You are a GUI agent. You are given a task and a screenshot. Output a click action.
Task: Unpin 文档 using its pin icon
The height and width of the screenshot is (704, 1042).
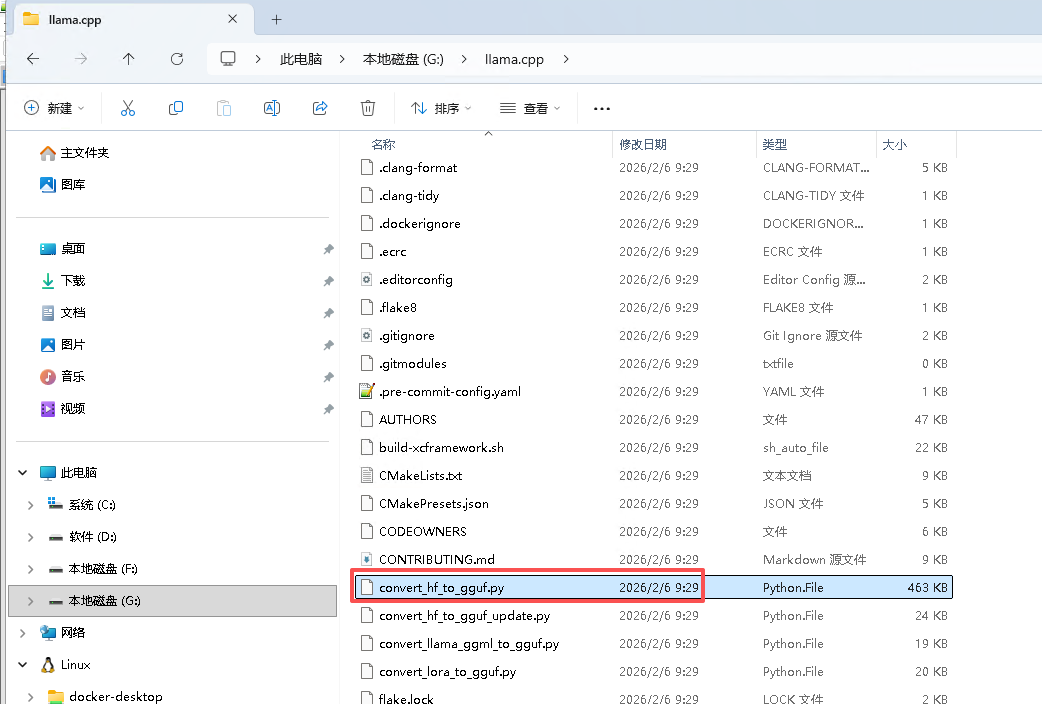(328, 313)
